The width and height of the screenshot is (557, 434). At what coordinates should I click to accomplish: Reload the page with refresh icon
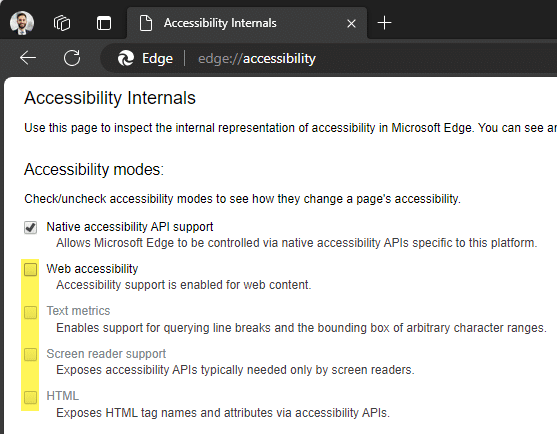pyautogui.click(x=72, y=58)
